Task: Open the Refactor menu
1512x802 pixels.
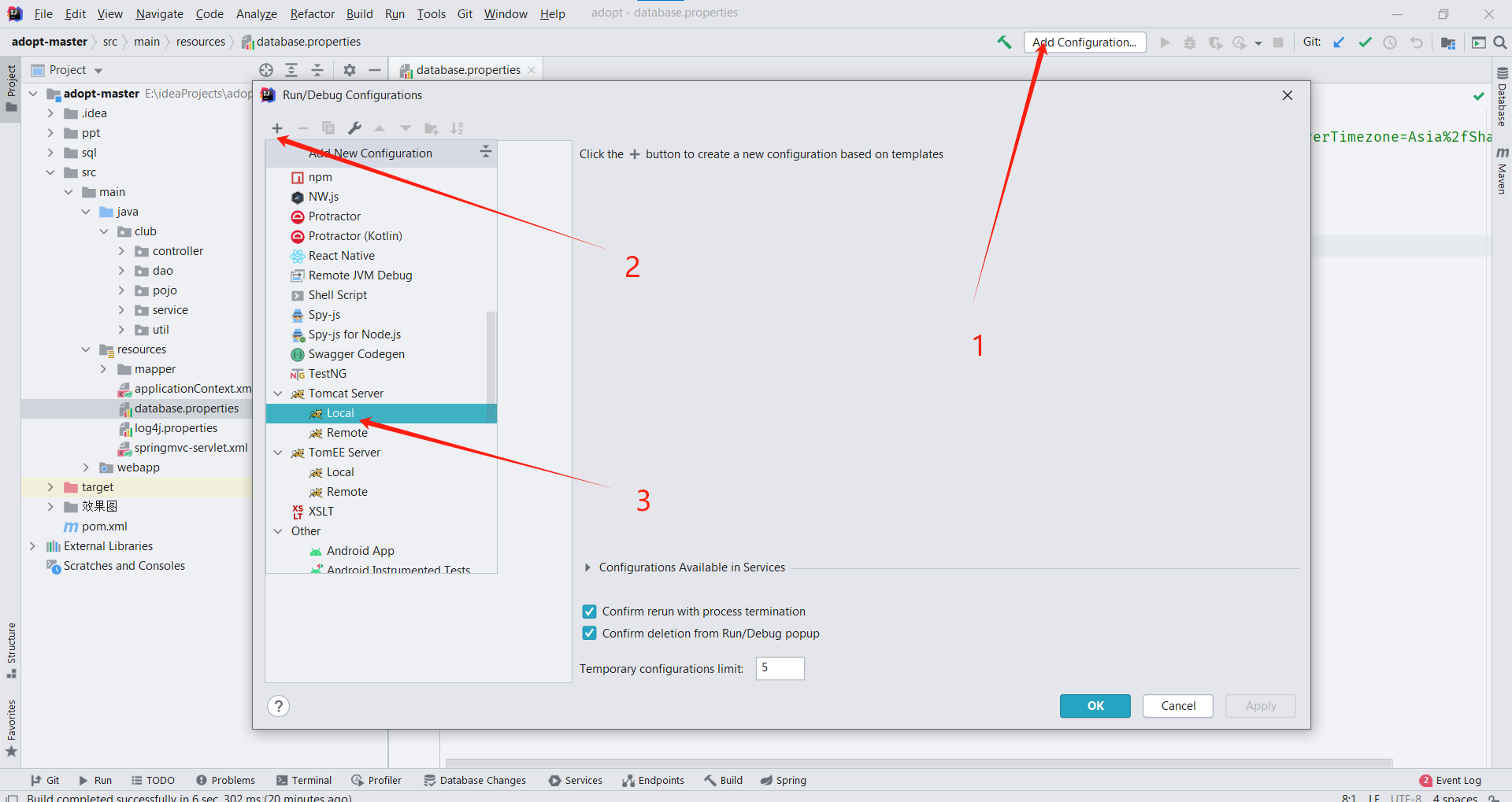Action: pos(312,14)
